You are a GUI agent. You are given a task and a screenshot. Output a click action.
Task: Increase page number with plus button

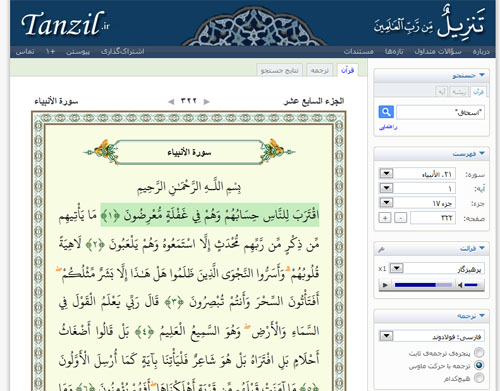(x=385, y=218)
